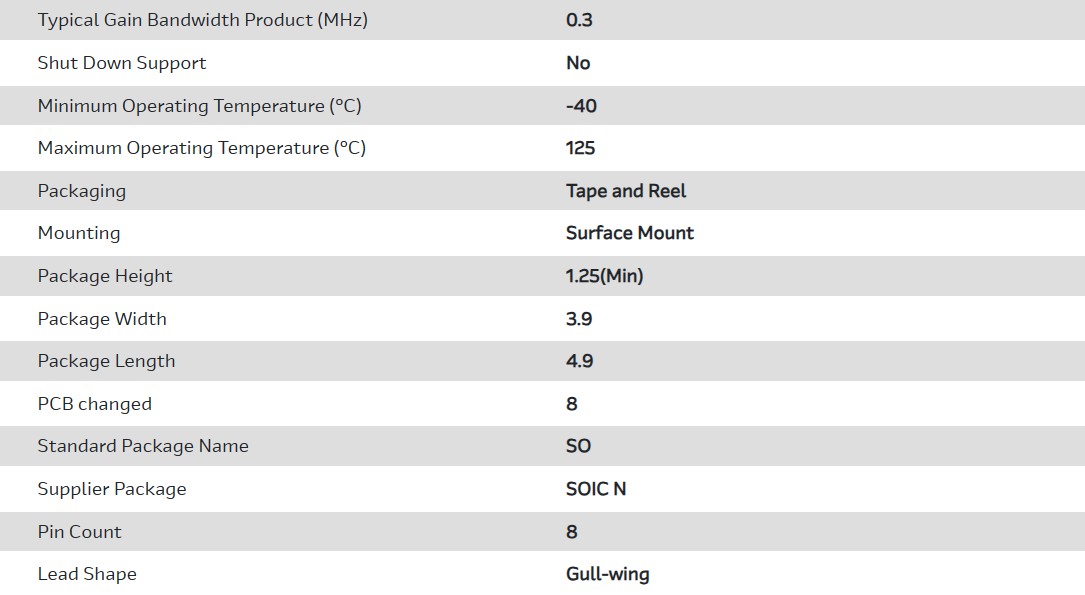Click the Pin Count label

[x=79, y=532]
